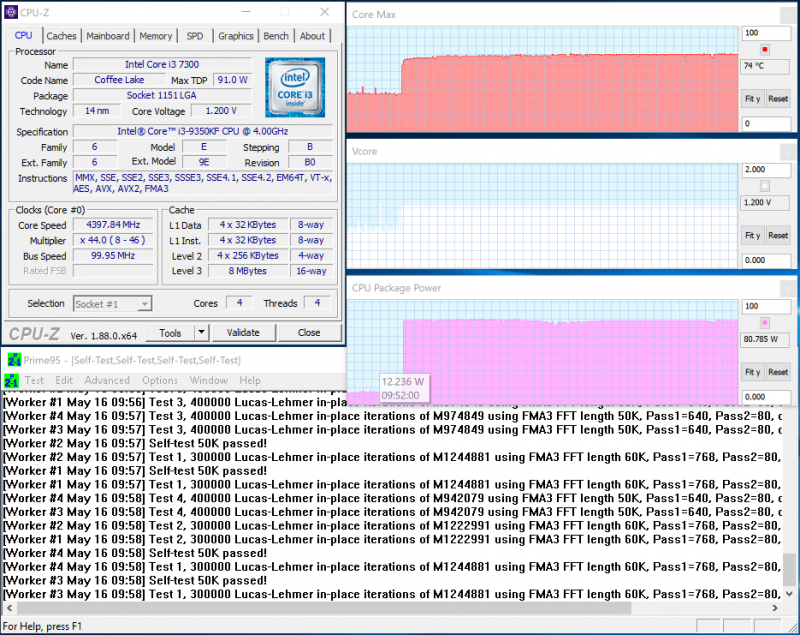800x635 pixels.
Task: Click Reset in Vcore graph
Action: [778, 235]
